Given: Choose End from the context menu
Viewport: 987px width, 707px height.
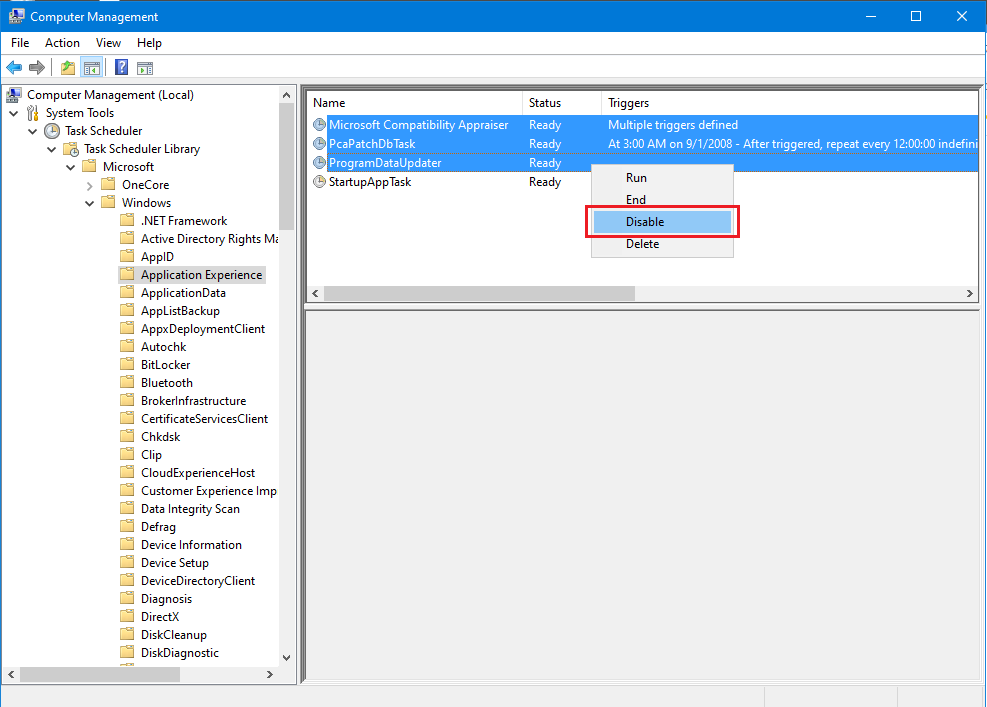Looking at the screenshot, I should tap(662, 200).
